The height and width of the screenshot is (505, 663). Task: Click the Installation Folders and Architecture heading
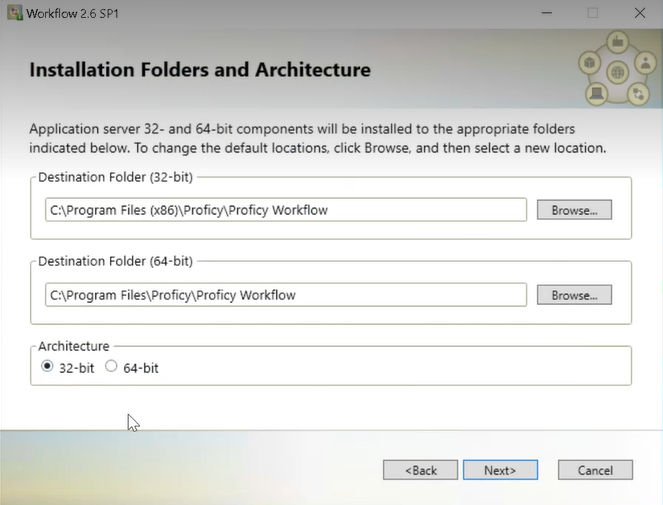pos(200,70)
